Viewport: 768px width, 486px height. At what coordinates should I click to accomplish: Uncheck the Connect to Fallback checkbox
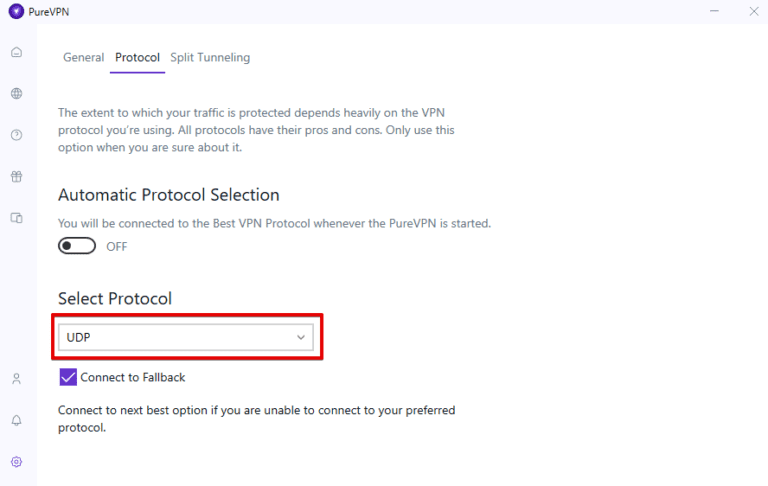68,377
